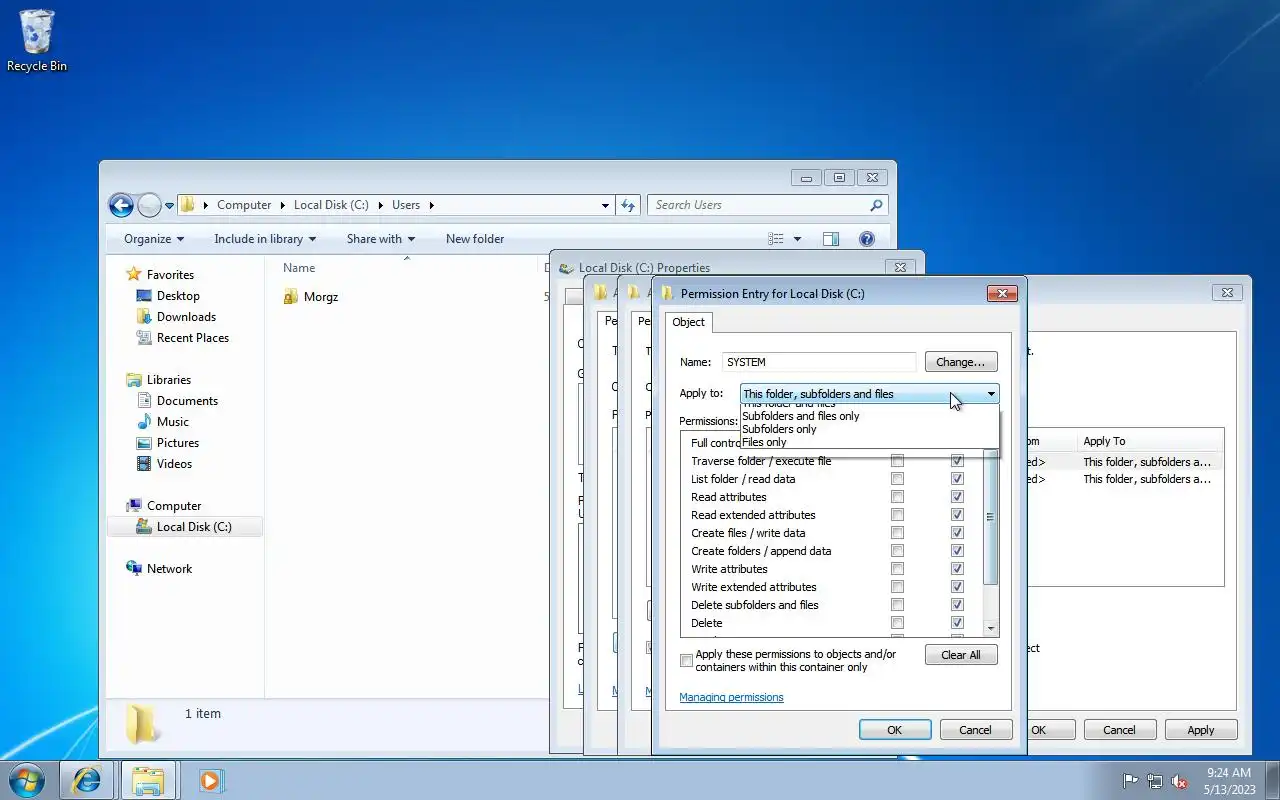Confirm Permission Entry with OK
Image resolution: width=1280 pixels, height=800 pixels.
pos(895,730)
